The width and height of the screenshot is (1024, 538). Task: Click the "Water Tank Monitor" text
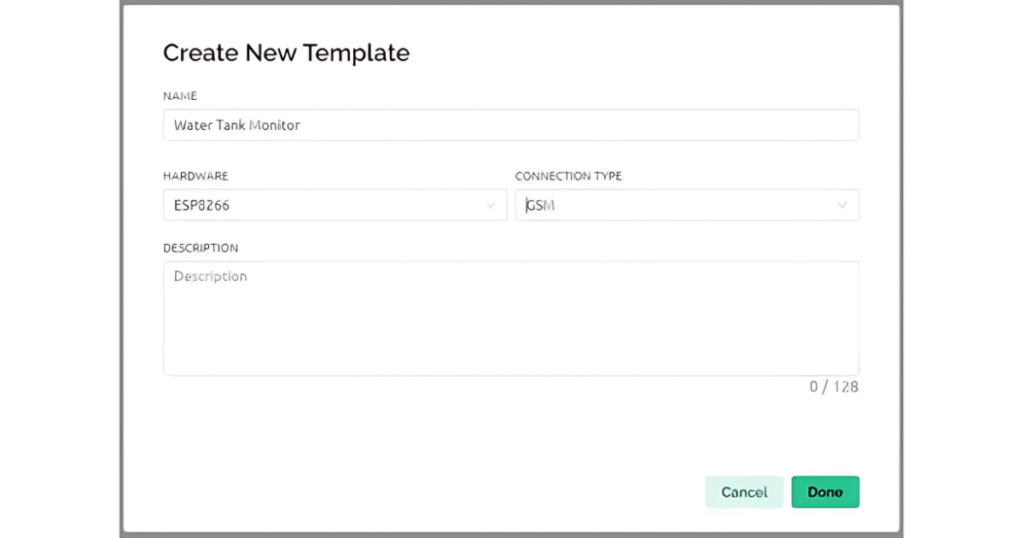237,126
